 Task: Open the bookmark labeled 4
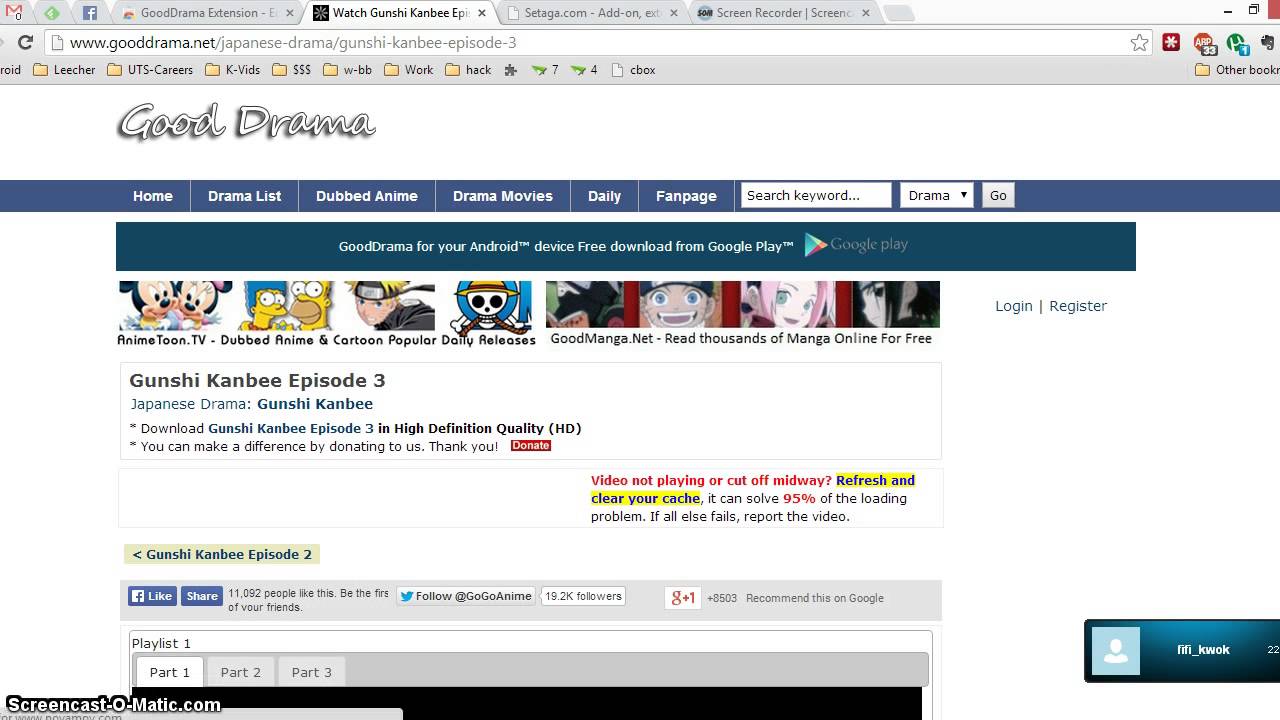click(x=584, y=70)
